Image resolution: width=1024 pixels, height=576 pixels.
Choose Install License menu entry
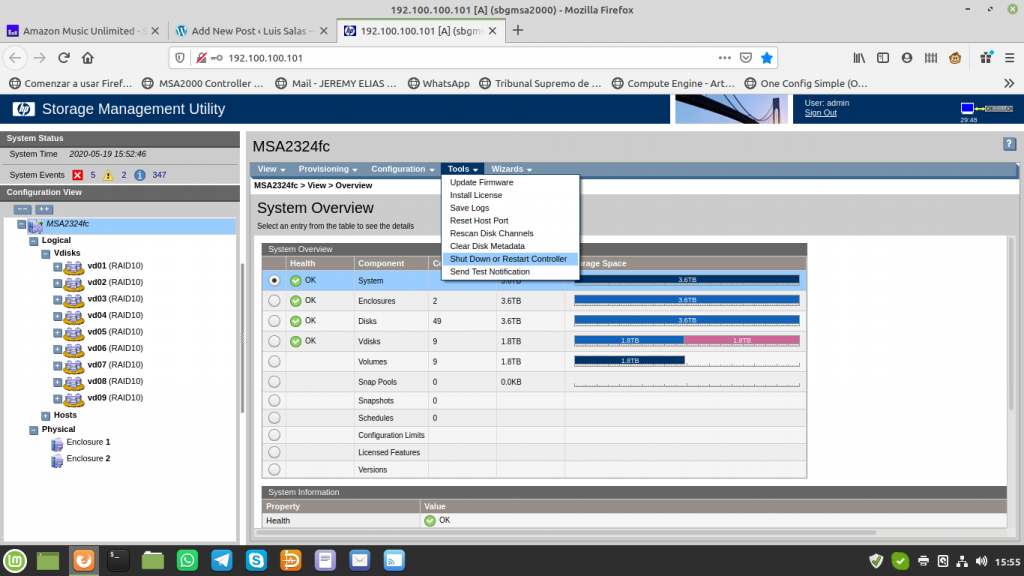(x=476, y=195)
